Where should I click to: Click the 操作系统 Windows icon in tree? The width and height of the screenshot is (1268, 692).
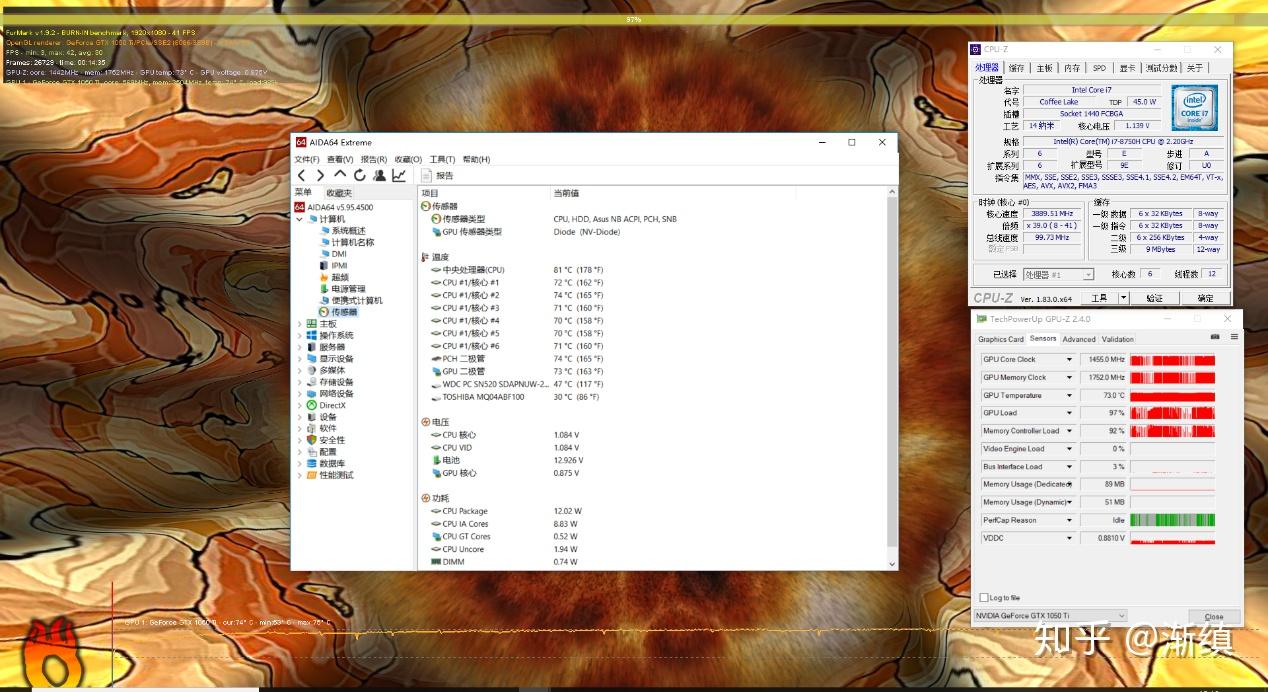tap(312, 335)
